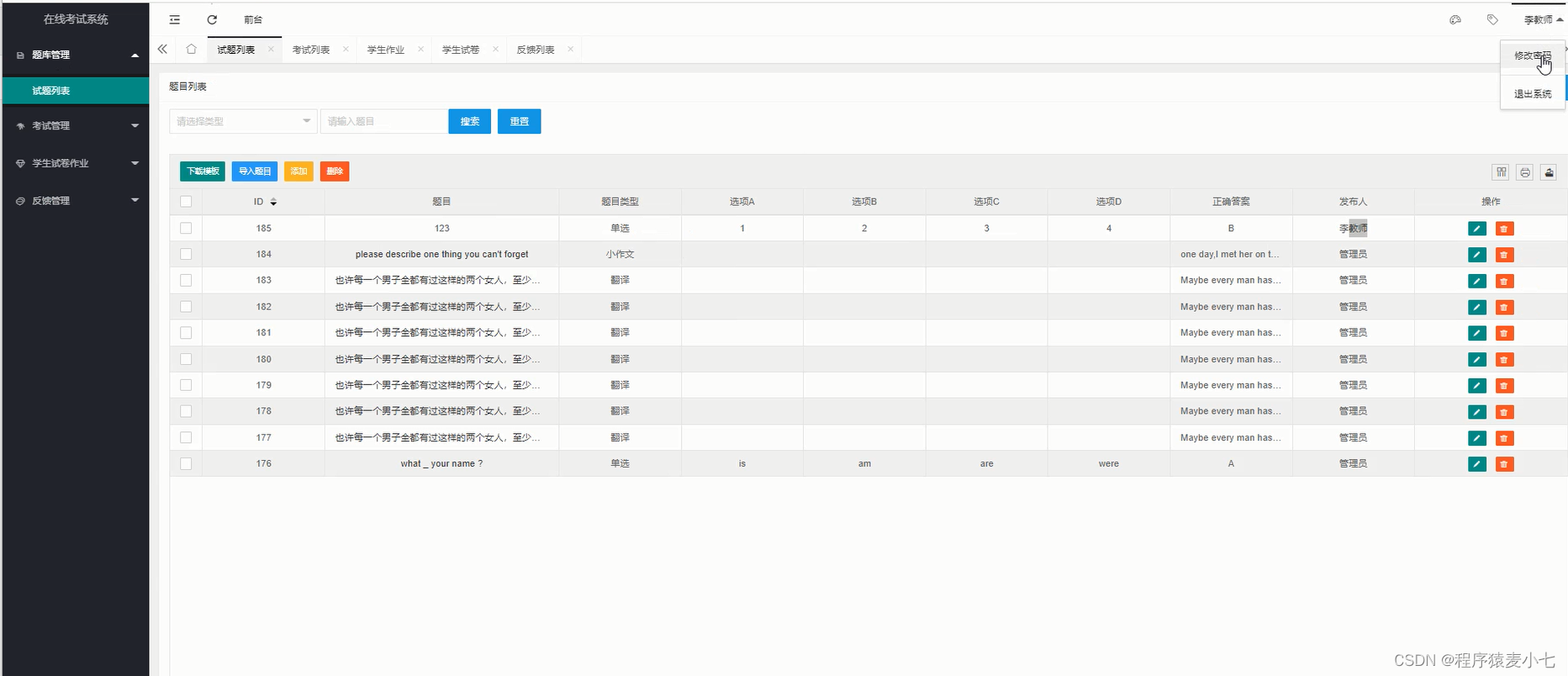Focus the 请输入题目 search input
Viewport: 1568px width, 676px height.
[384, 121]
